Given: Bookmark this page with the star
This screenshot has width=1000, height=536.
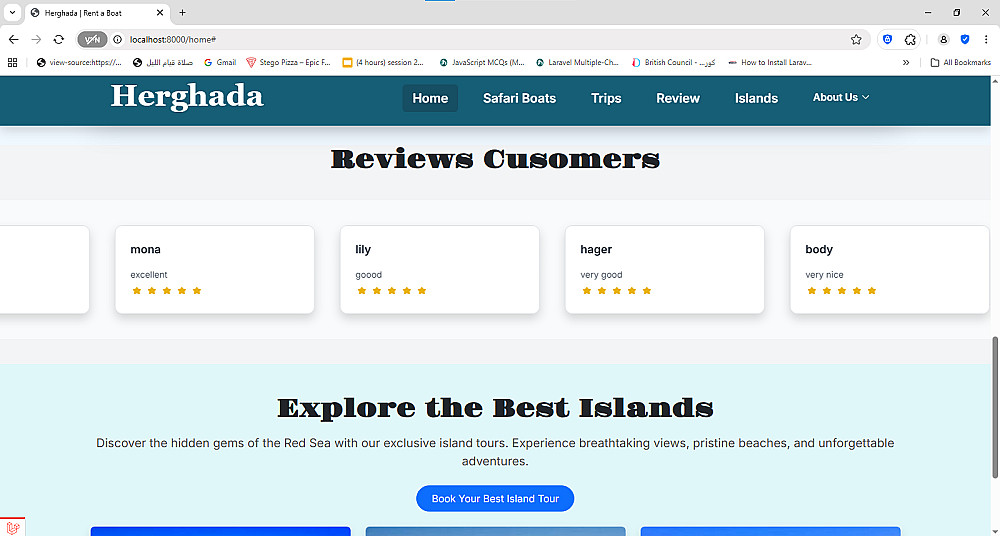Looking at the screenshot, I should [x=856, y=40].
